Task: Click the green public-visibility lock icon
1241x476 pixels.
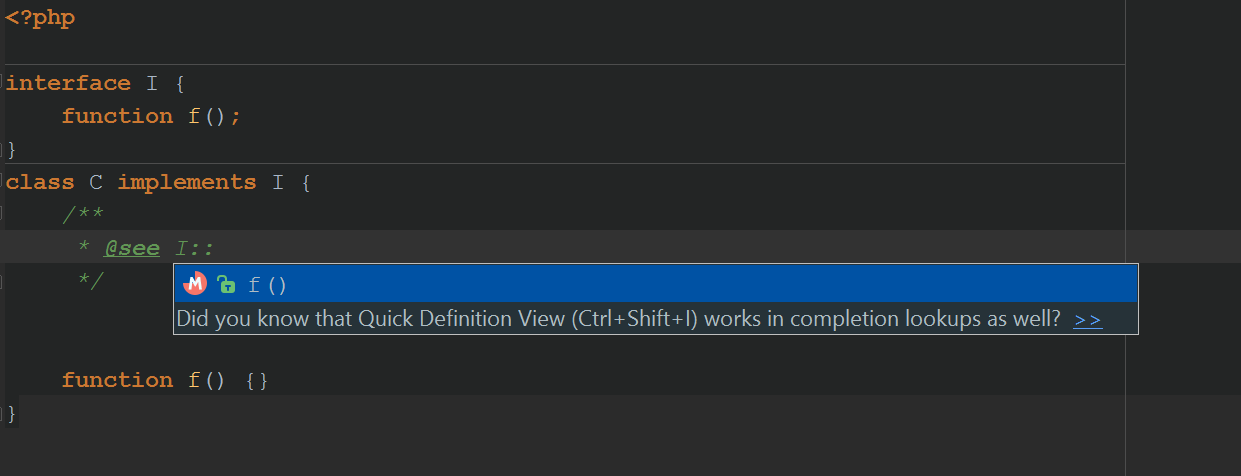Action: tap(226, 284)
